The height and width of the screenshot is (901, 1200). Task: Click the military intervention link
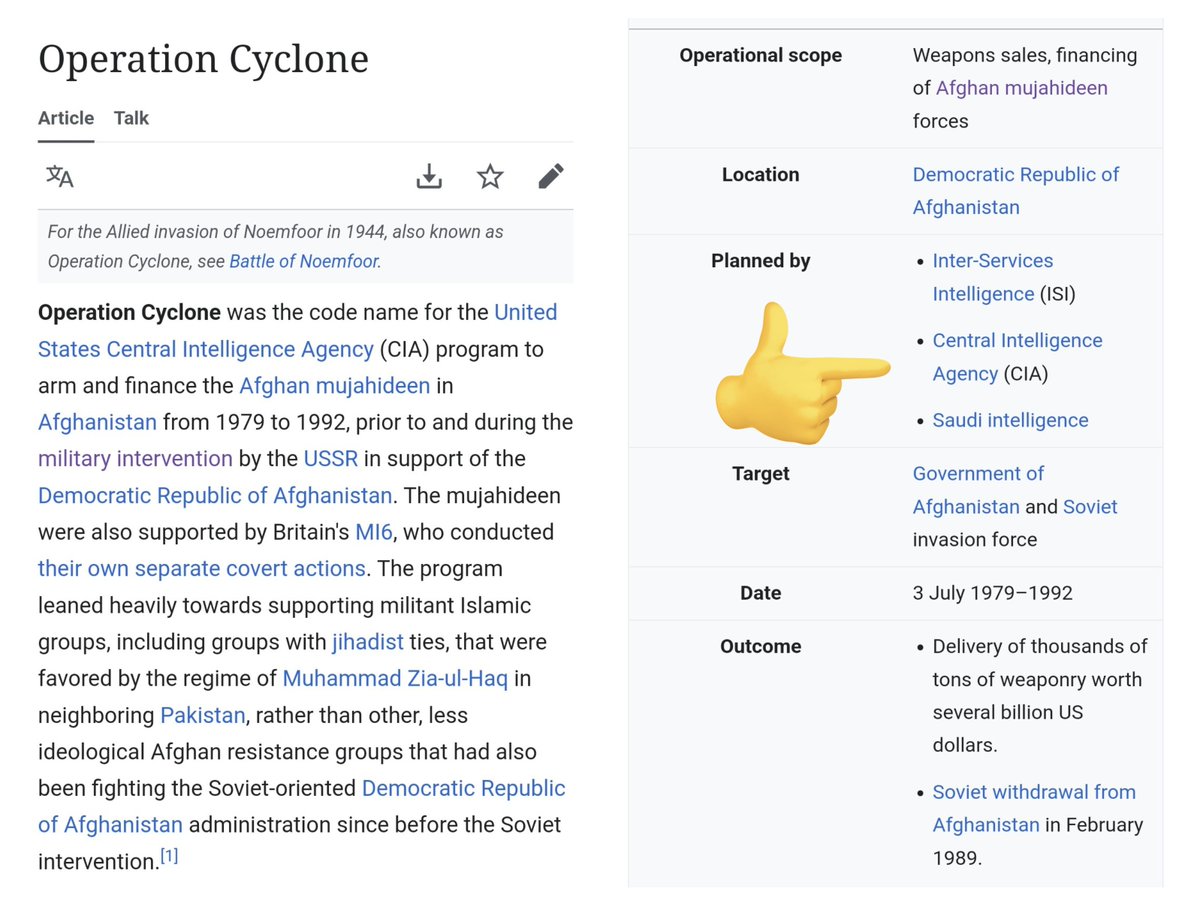coord(135,459)
